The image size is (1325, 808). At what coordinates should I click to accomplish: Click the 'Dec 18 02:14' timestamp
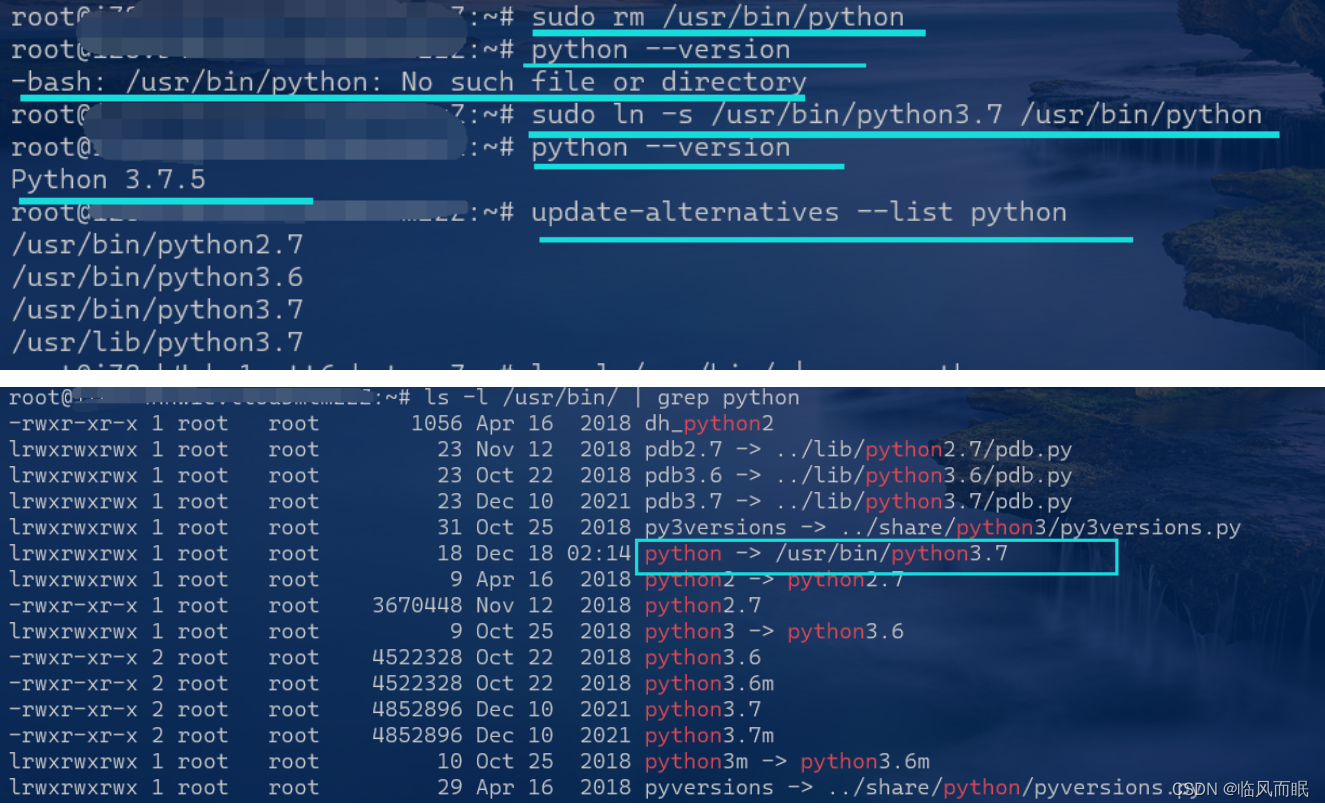(553, 554)
